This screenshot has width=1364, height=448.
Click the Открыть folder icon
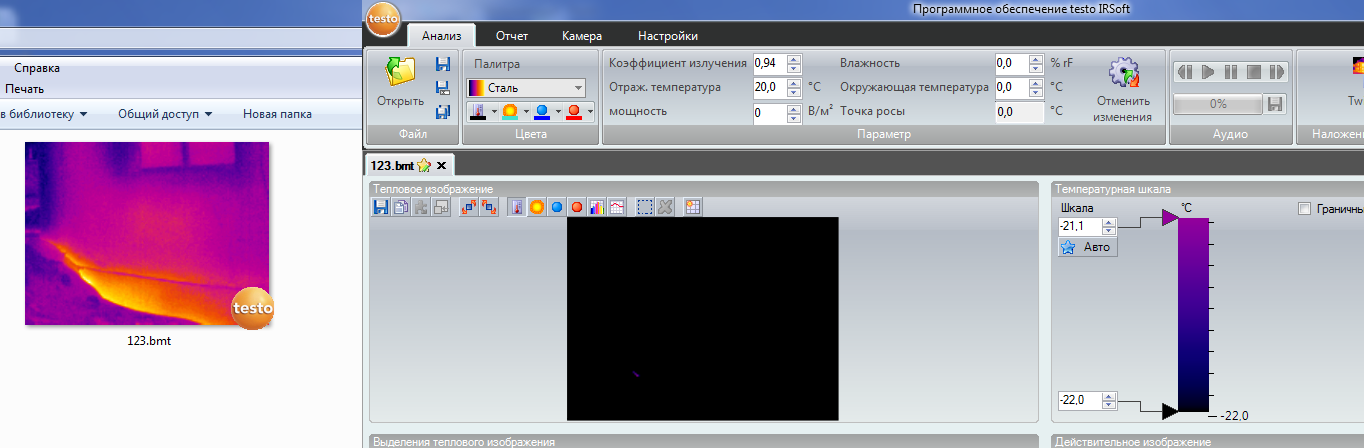(x=400, y=72)
